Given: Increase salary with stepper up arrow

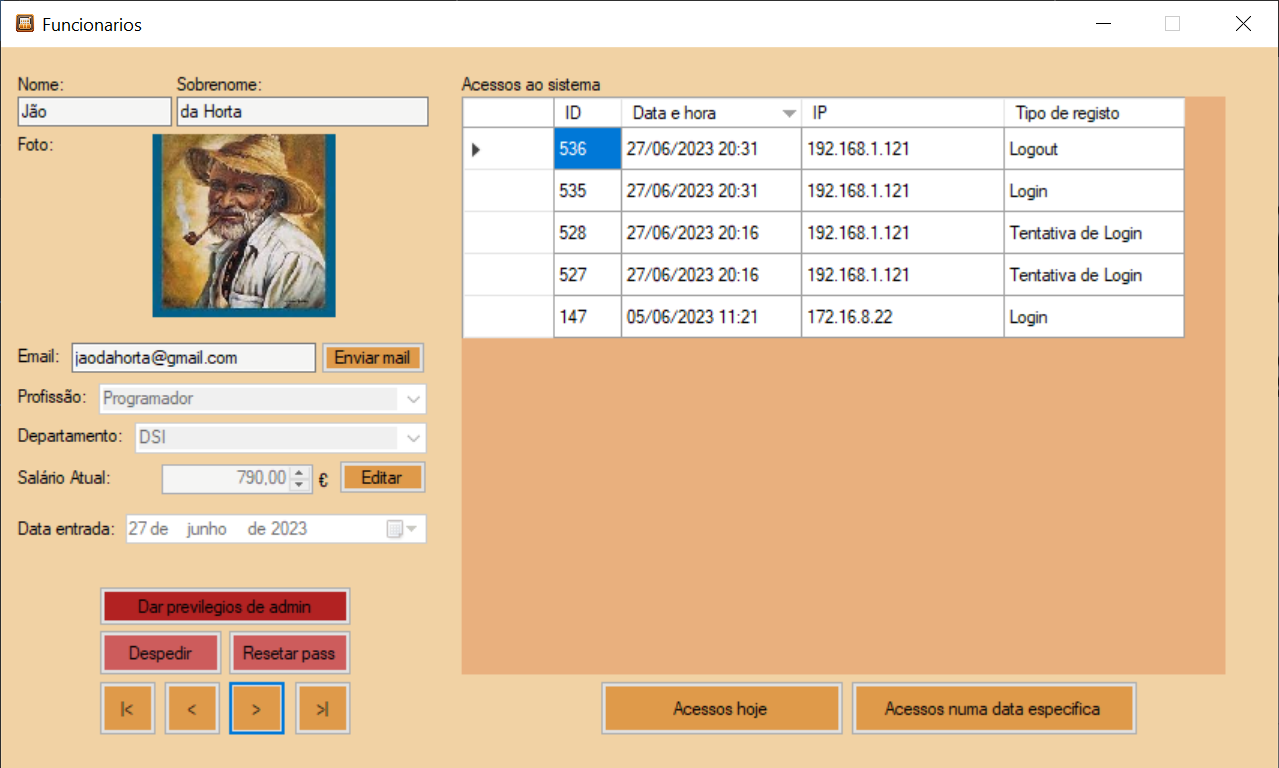Looking at the screenshot, I should (x=300, y=473).
